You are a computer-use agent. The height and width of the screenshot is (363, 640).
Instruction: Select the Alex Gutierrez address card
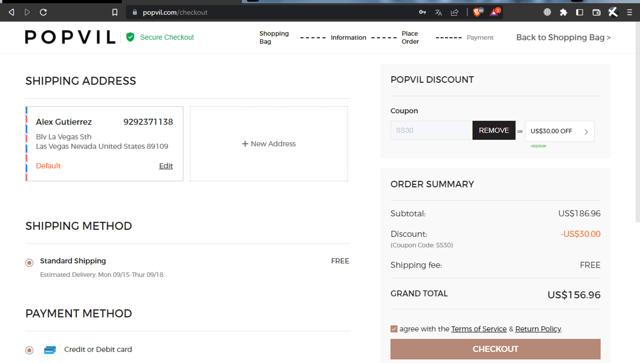pyautogui.click(x=104, y=144)
